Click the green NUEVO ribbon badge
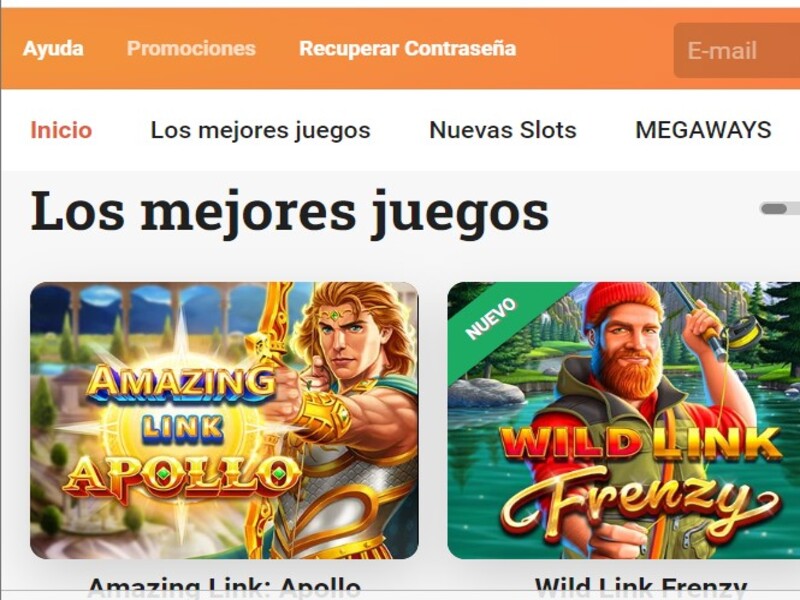This screenshot has height=600, width=800. pos(491,319)
